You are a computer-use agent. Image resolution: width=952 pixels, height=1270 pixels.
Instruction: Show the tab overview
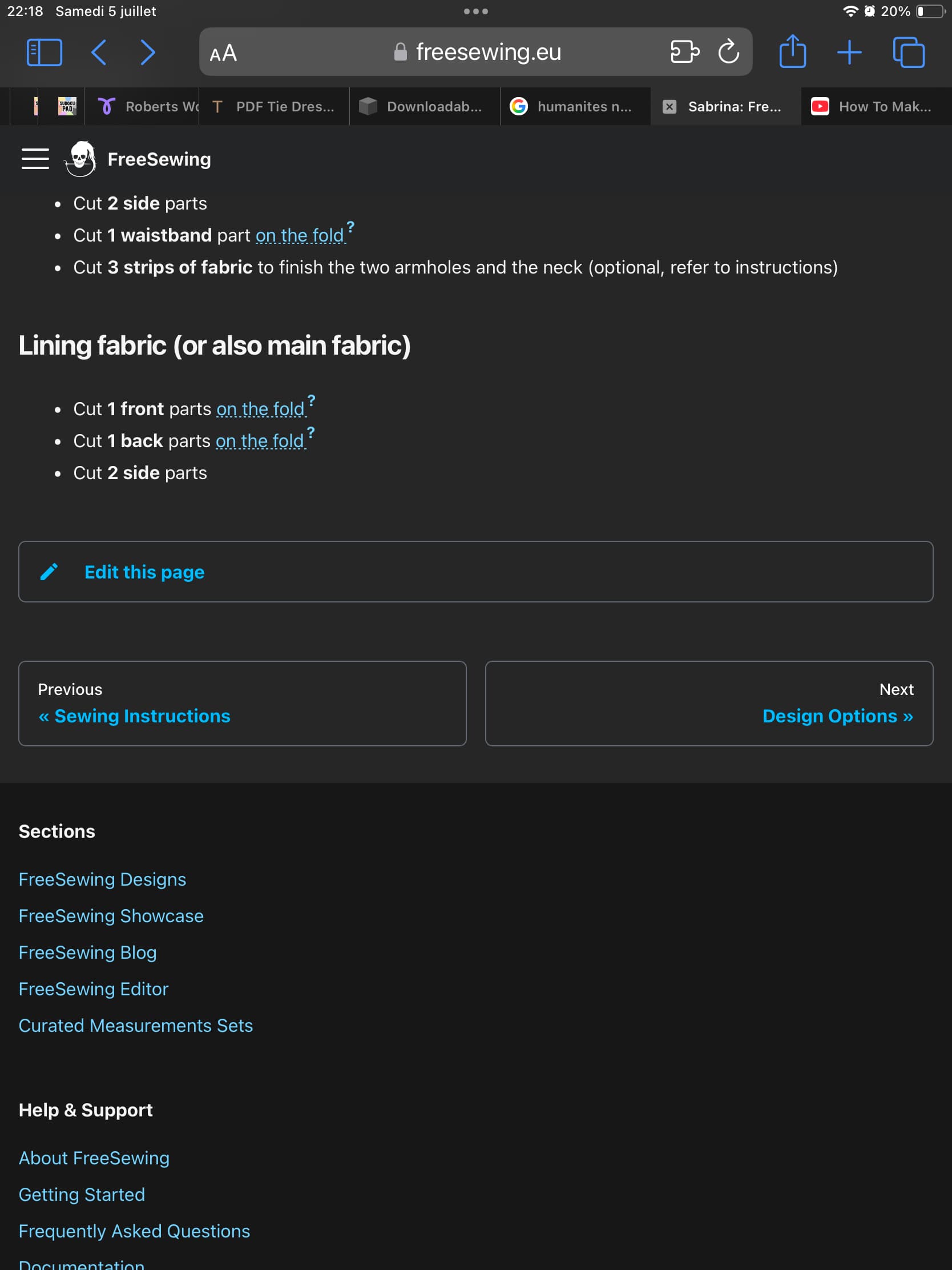click(909, 52)
